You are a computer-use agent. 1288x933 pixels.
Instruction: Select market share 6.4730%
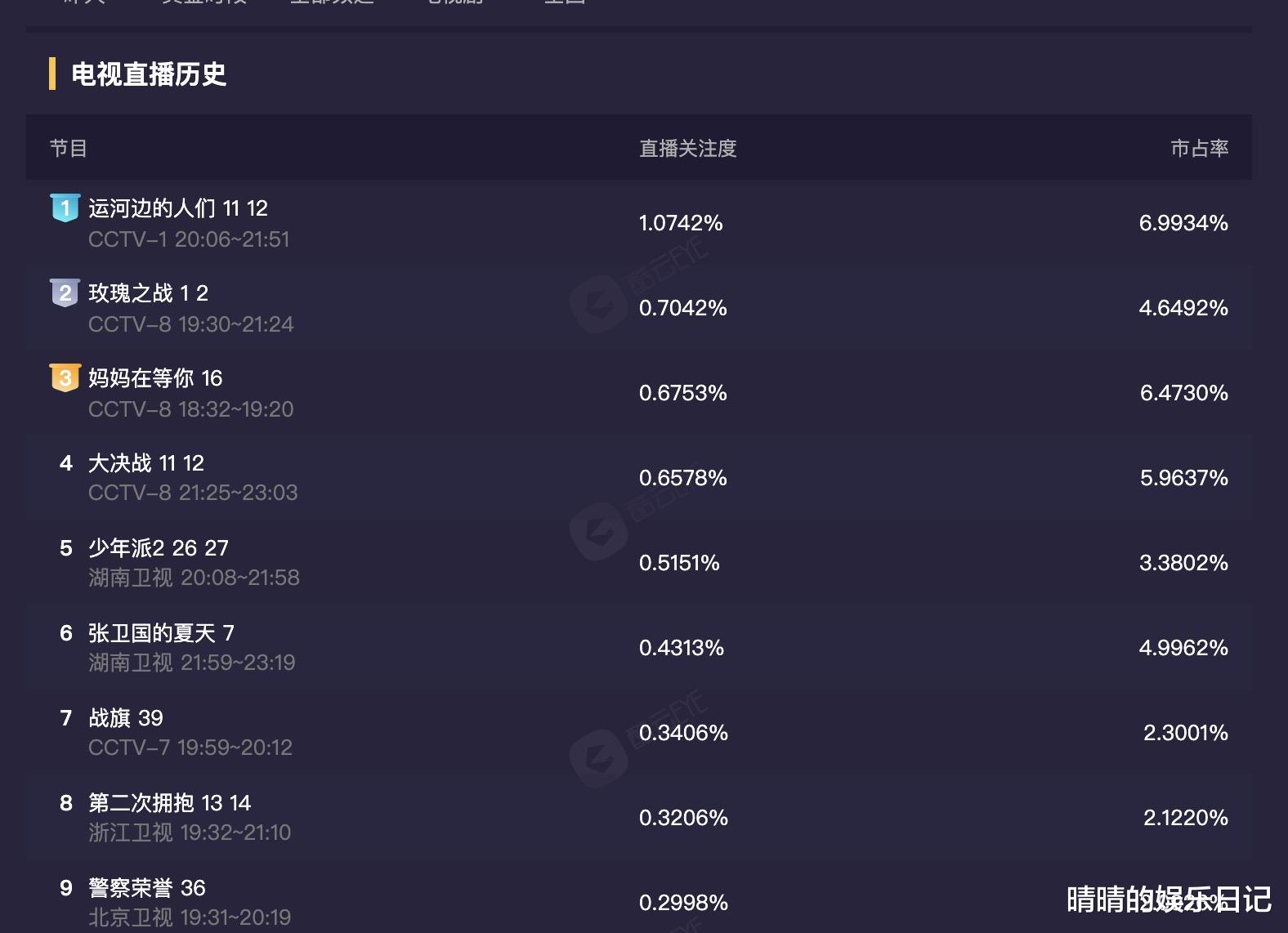click(1184, 393)
